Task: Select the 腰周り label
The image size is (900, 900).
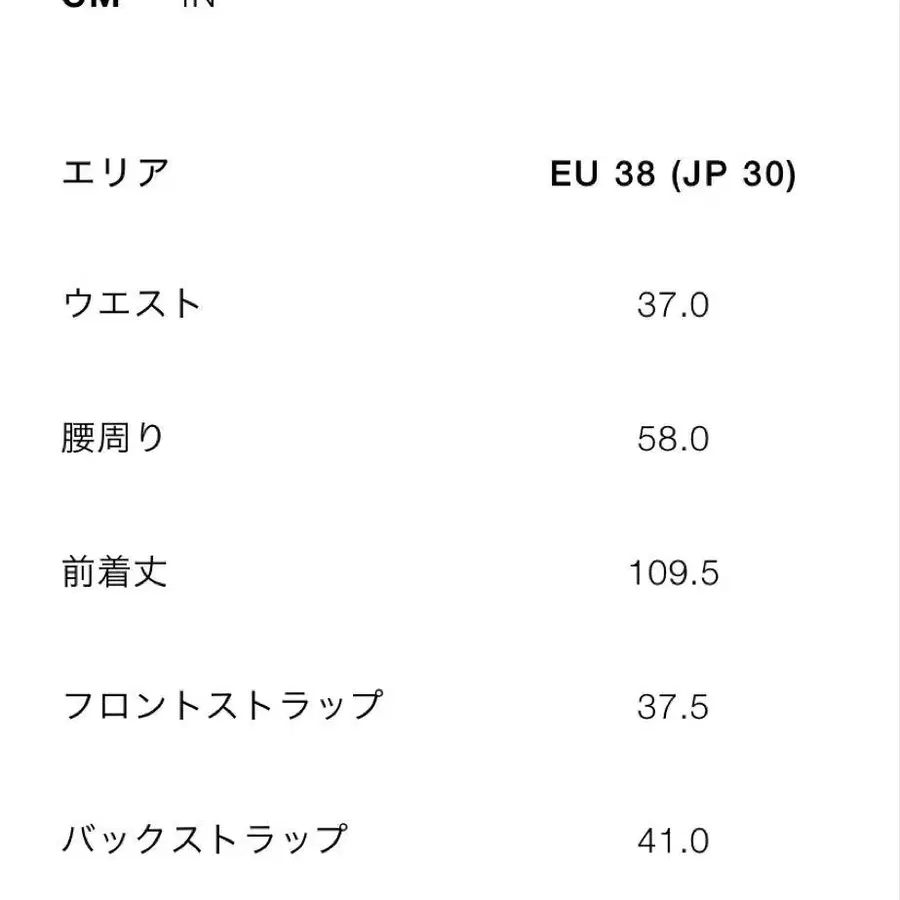Action: 113,439
